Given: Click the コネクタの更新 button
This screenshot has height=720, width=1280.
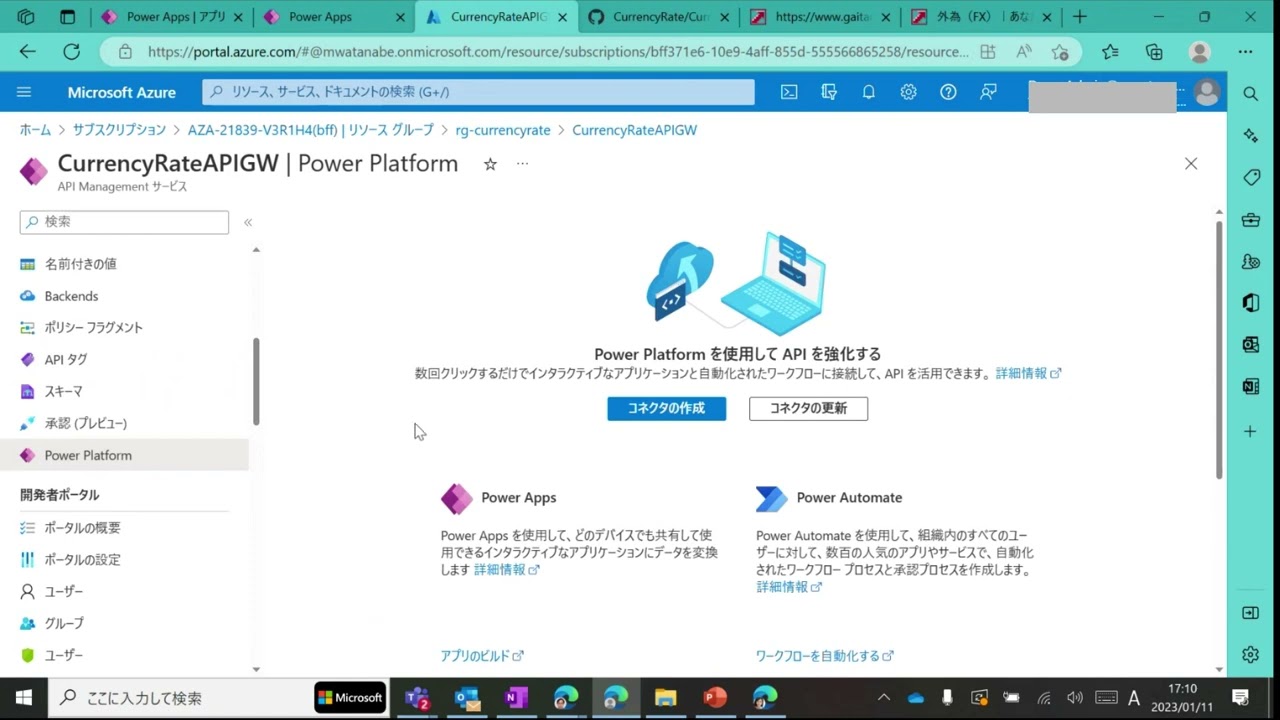Looking at the screenshot, I should 808,408.
